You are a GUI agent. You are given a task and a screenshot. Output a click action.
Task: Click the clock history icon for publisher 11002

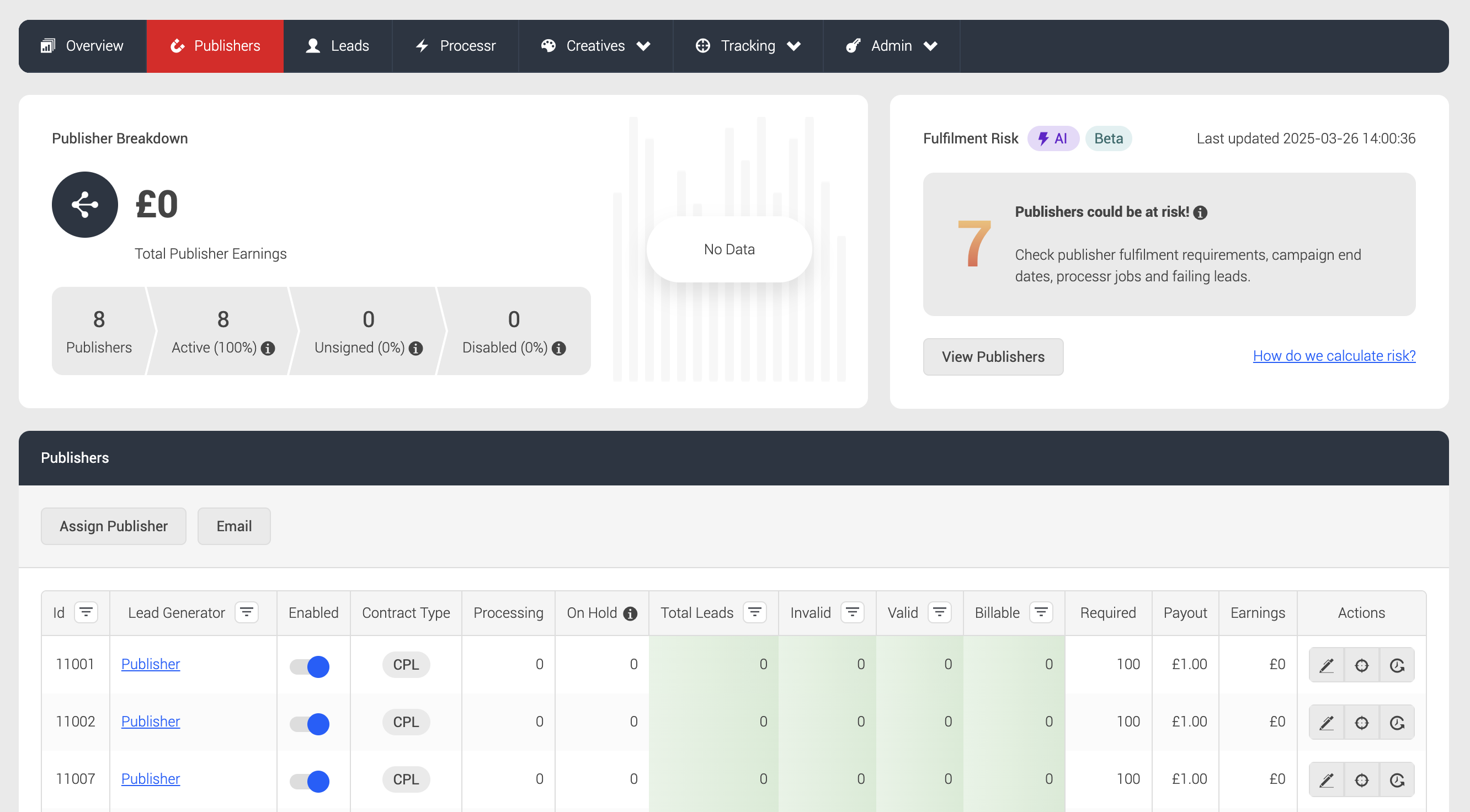coord(1397,723)
